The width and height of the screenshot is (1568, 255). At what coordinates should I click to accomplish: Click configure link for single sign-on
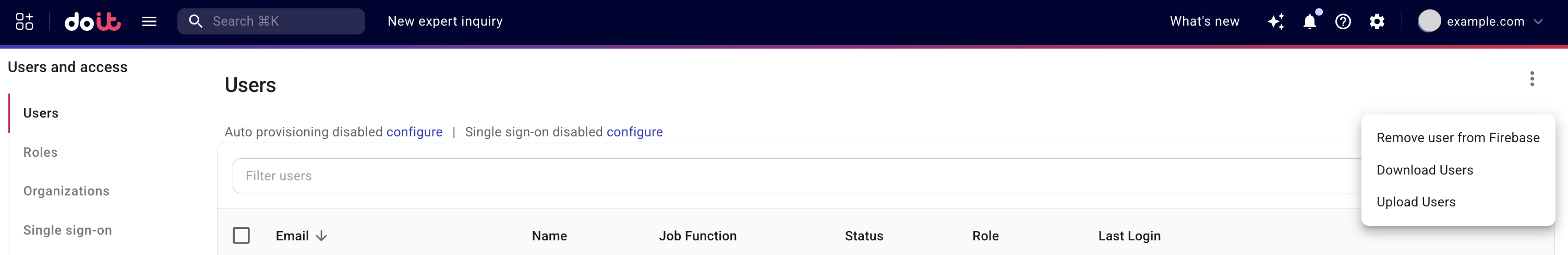(x=634, y=132)
